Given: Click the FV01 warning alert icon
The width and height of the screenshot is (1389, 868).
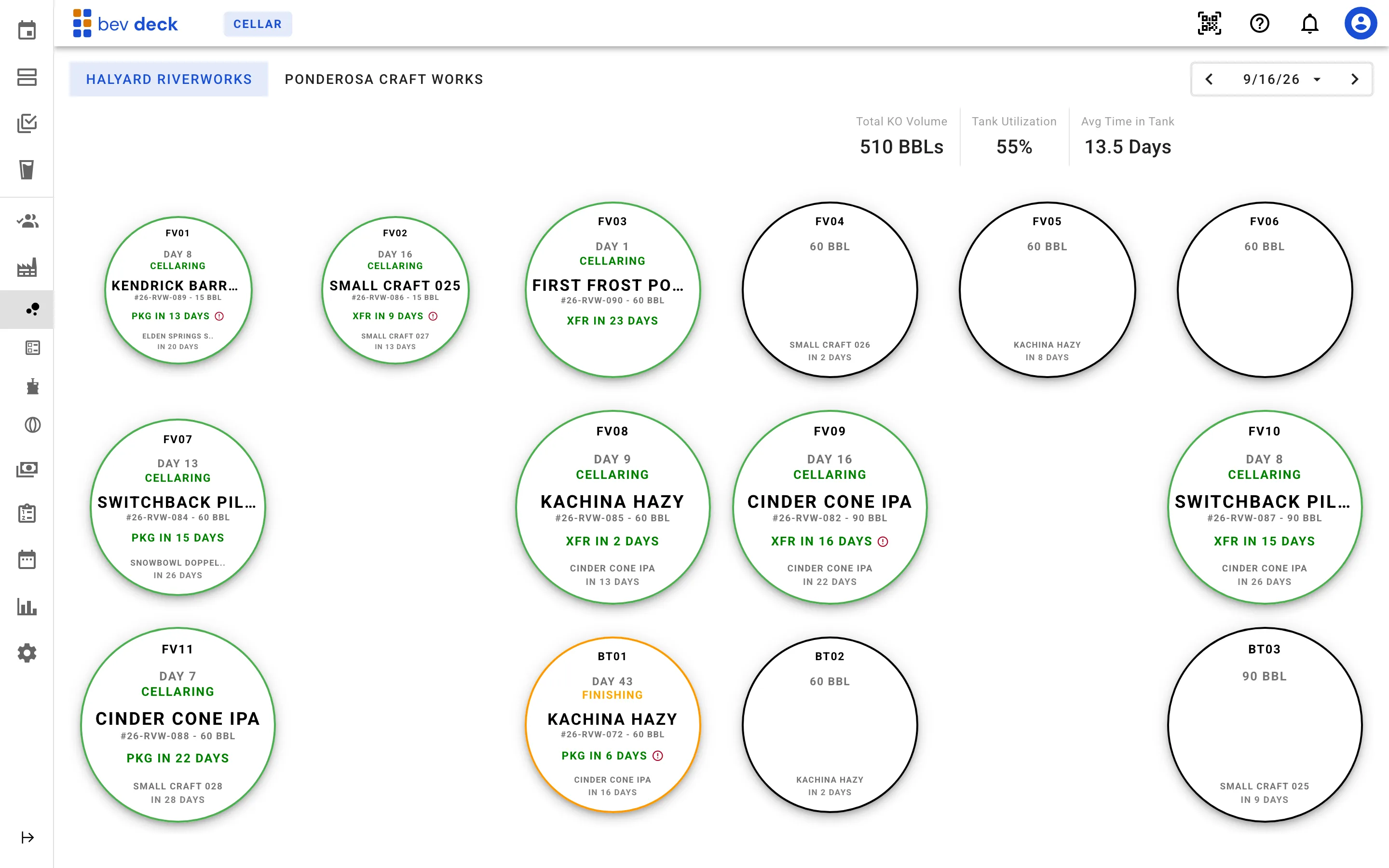Looking at the screenshot, I should tap(219, 316).
